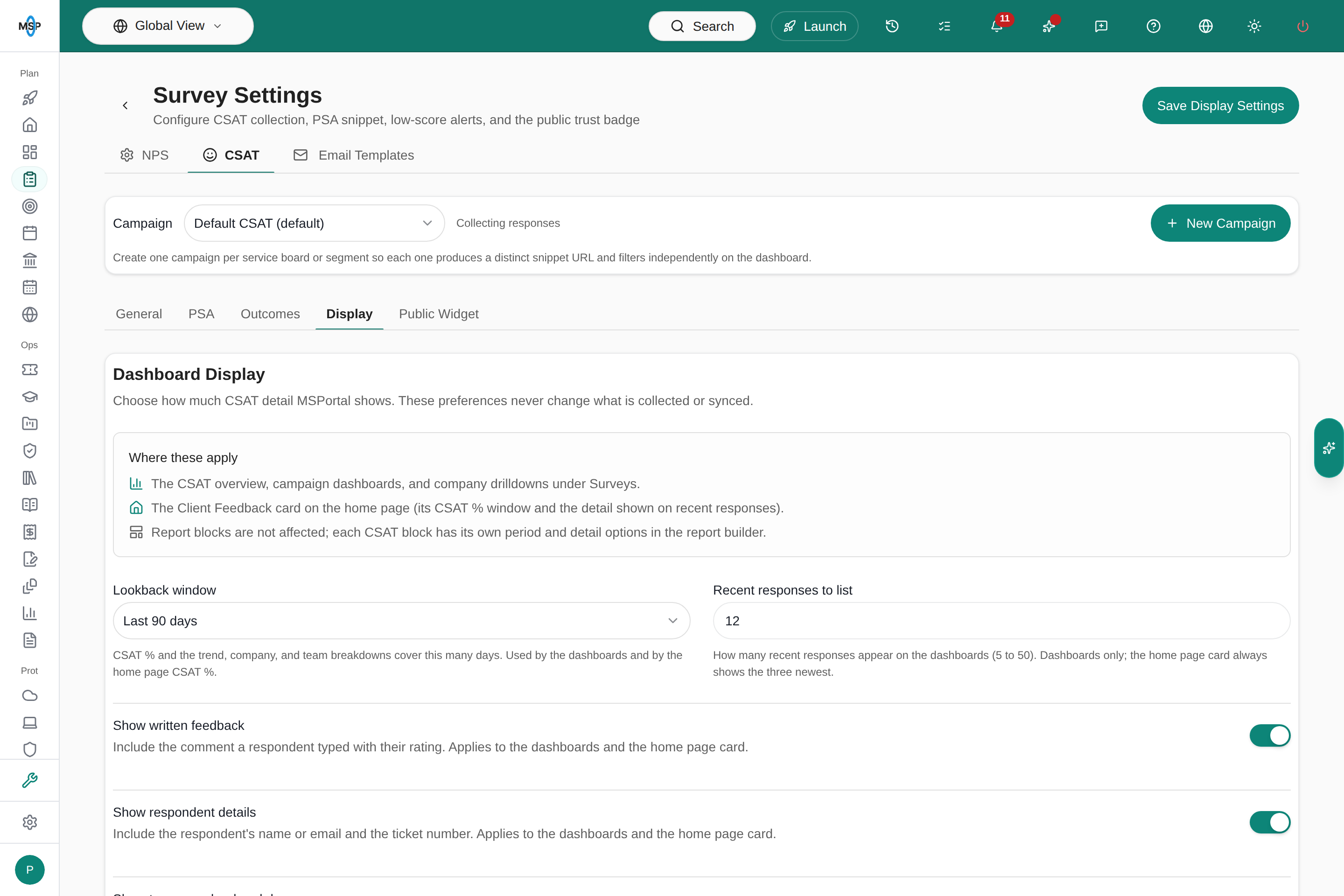Click the globe language icon in header
This screenshot has height=896, width=1344.
click(x=1206, y=26)
